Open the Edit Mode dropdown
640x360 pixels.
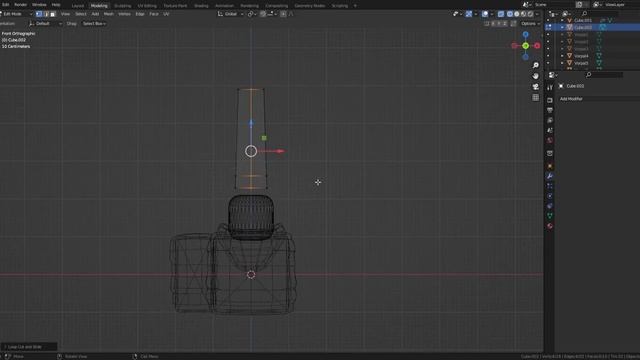[x=16, y=14]
